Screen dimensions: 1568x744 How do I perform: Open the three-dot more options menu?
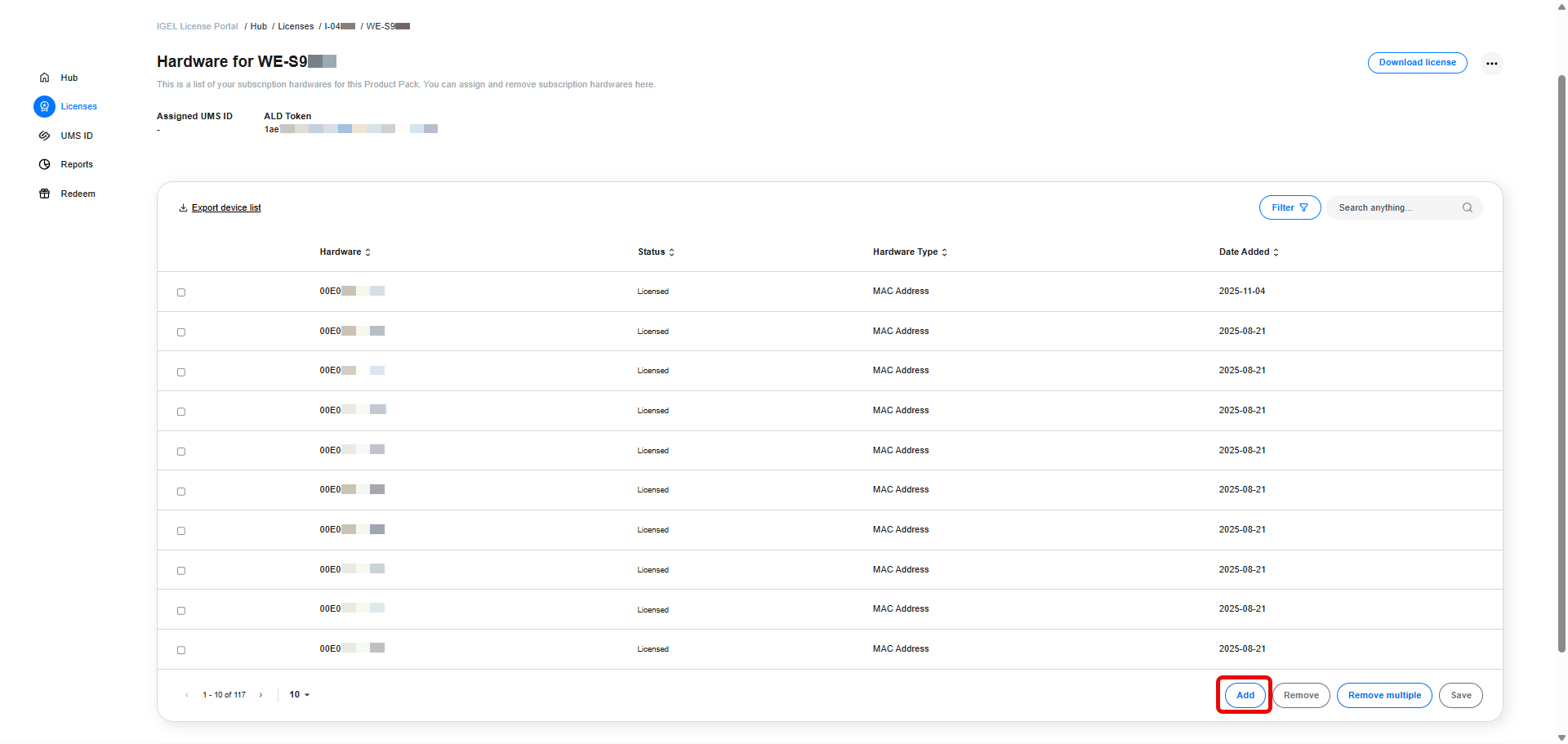(1491, 63)
